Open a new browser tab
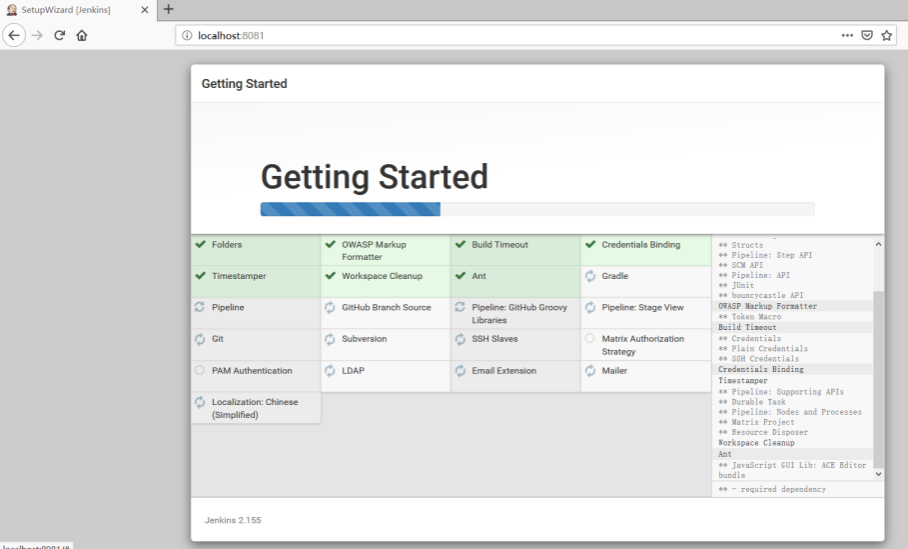This screenshot has width=908, height=549. [169, 9]
